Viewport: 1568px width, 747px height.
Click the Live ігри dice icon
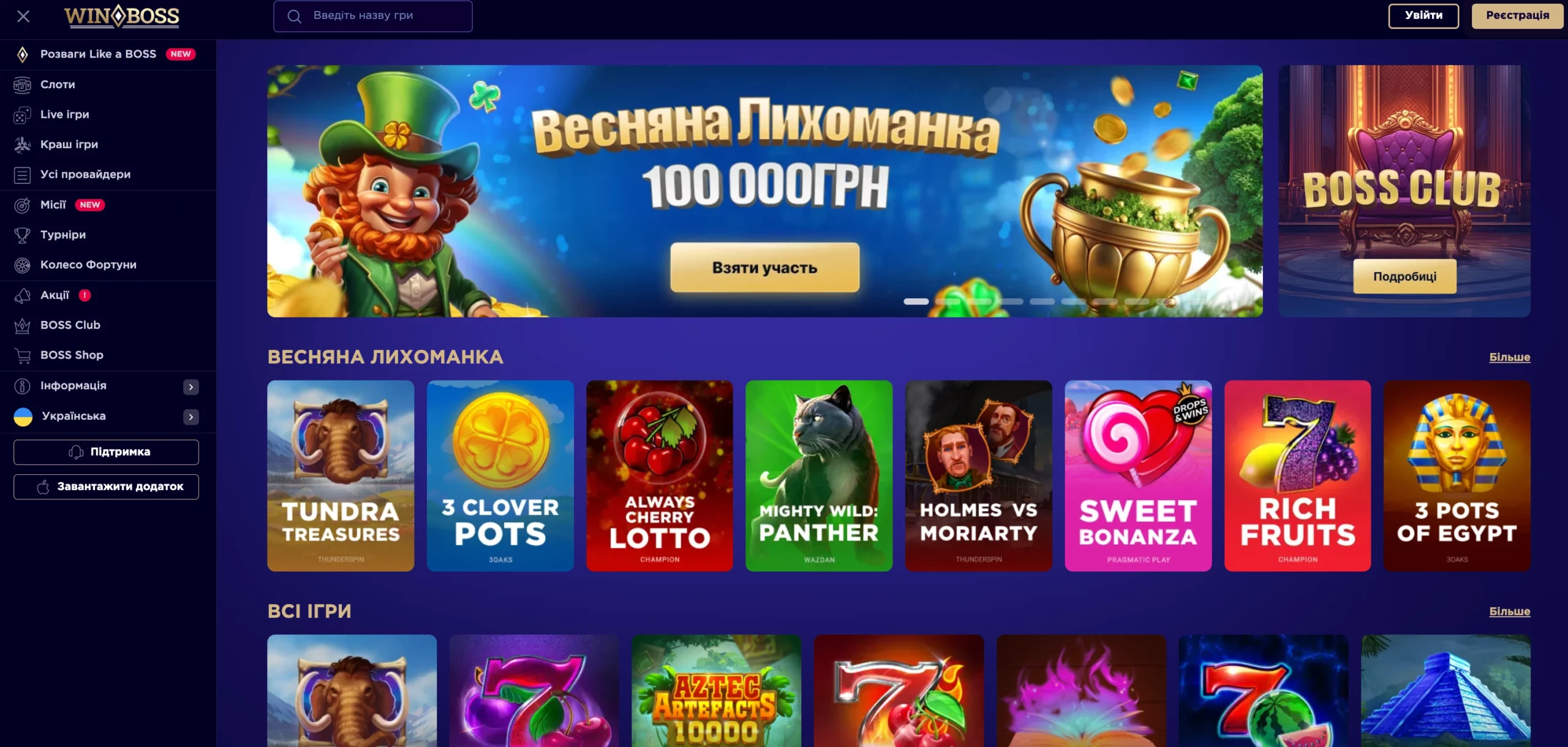coord(22,115)
